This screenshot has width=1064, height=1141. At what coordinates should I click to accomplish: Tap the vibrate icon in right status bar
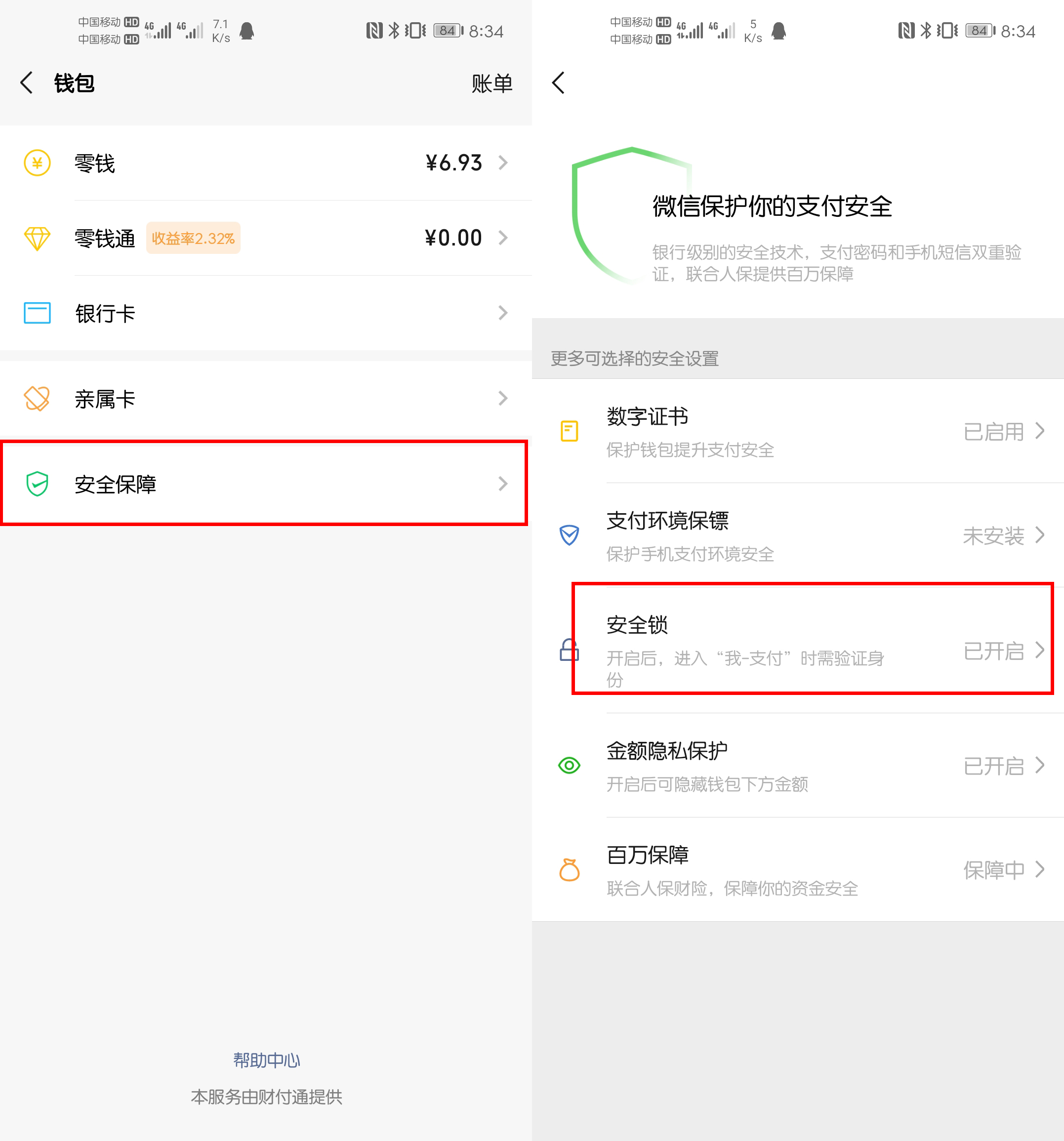[x=947, y=31]
